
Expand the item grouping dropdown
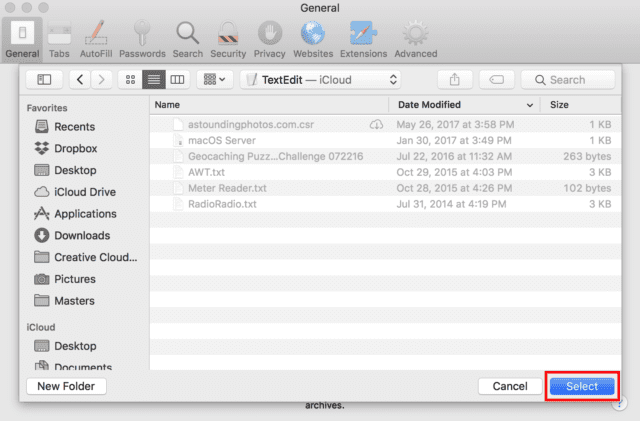click(x=214, y=79)
